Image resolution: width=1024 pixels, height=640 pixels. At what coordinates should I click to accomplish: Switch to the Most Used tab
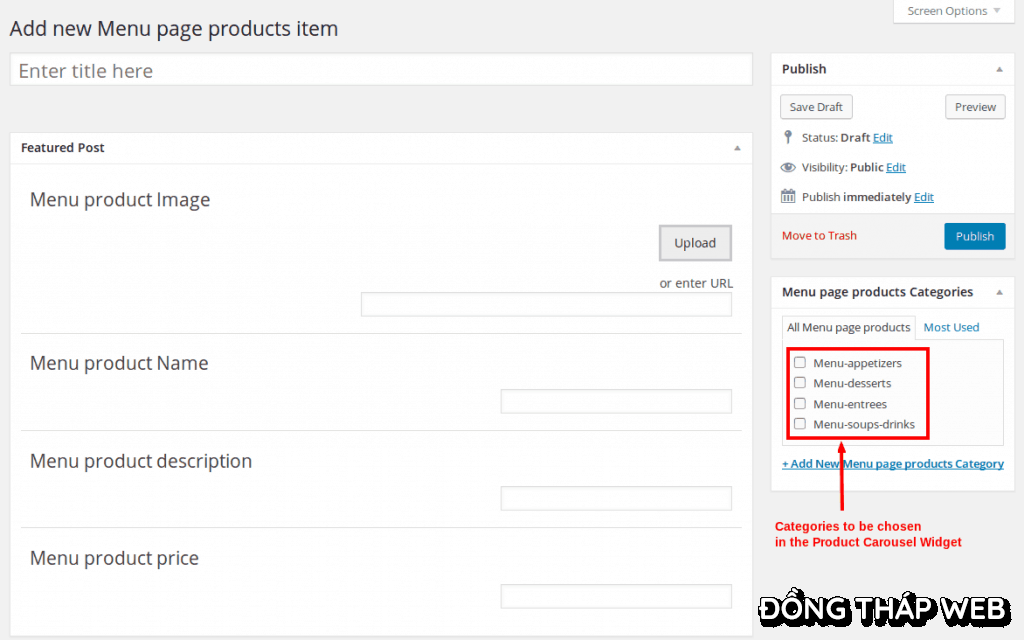pos(951,327)
